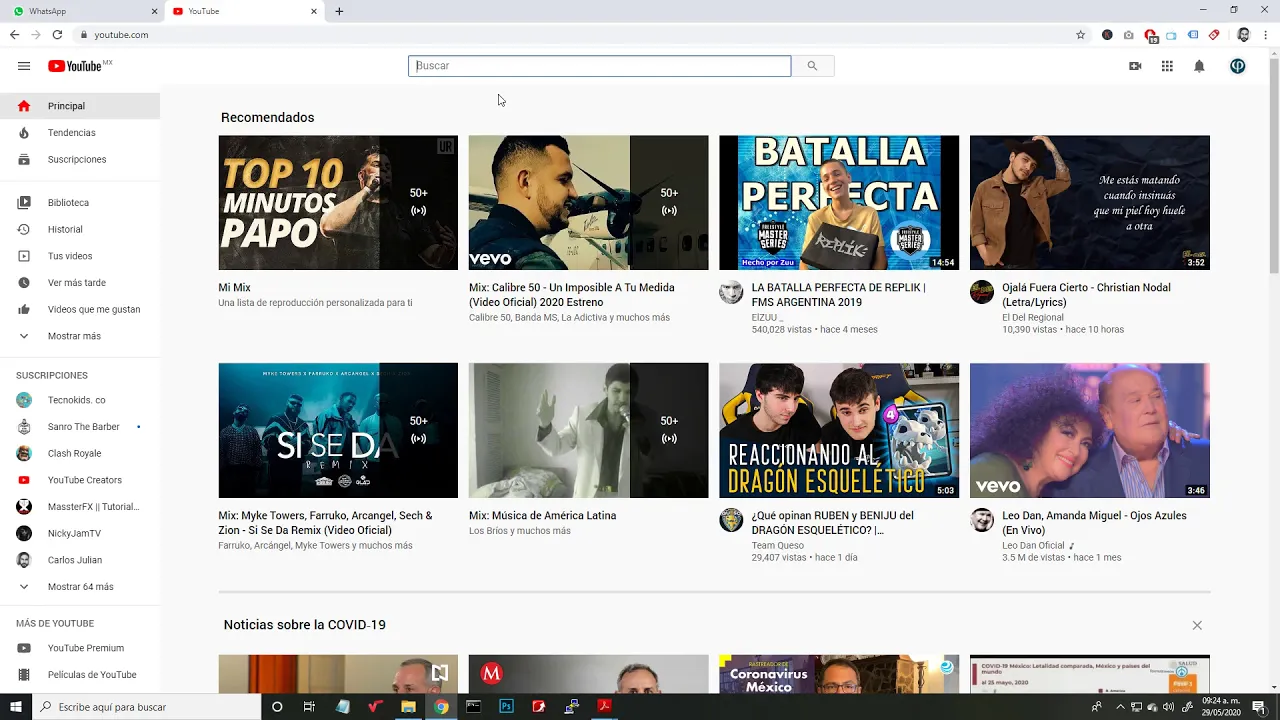1280x720 pixels.
Task: Open the Sanro The Barber channel
Action: pyautogui.click(x=80, y=427)
